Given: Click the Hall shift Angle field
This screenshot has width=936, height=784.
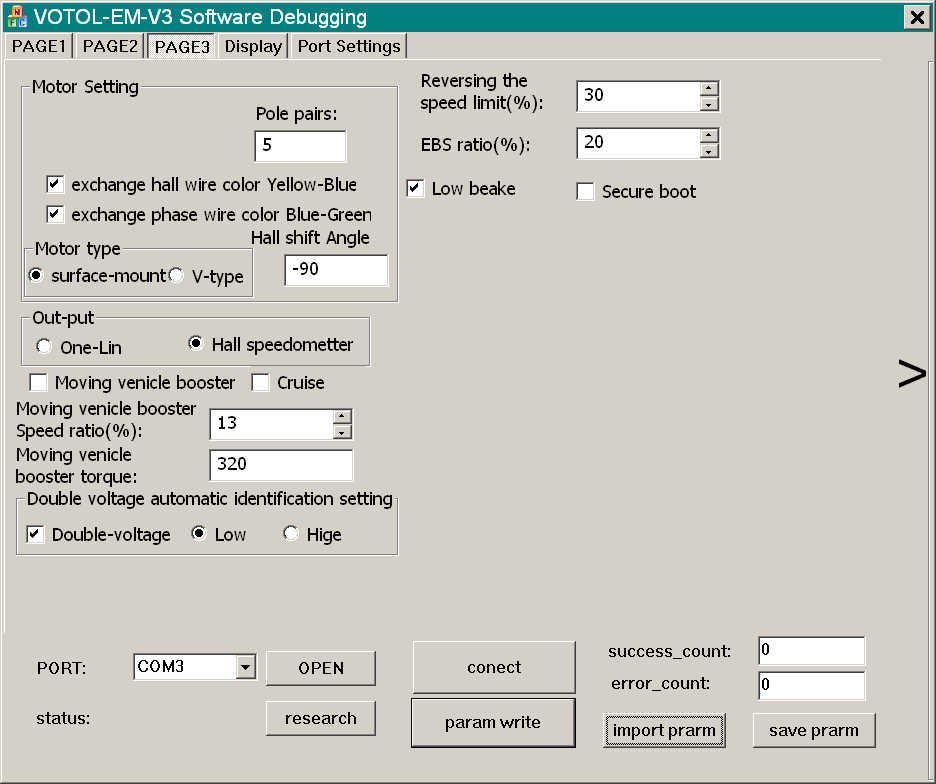Looking at the screenshot, I should (335, 270).
